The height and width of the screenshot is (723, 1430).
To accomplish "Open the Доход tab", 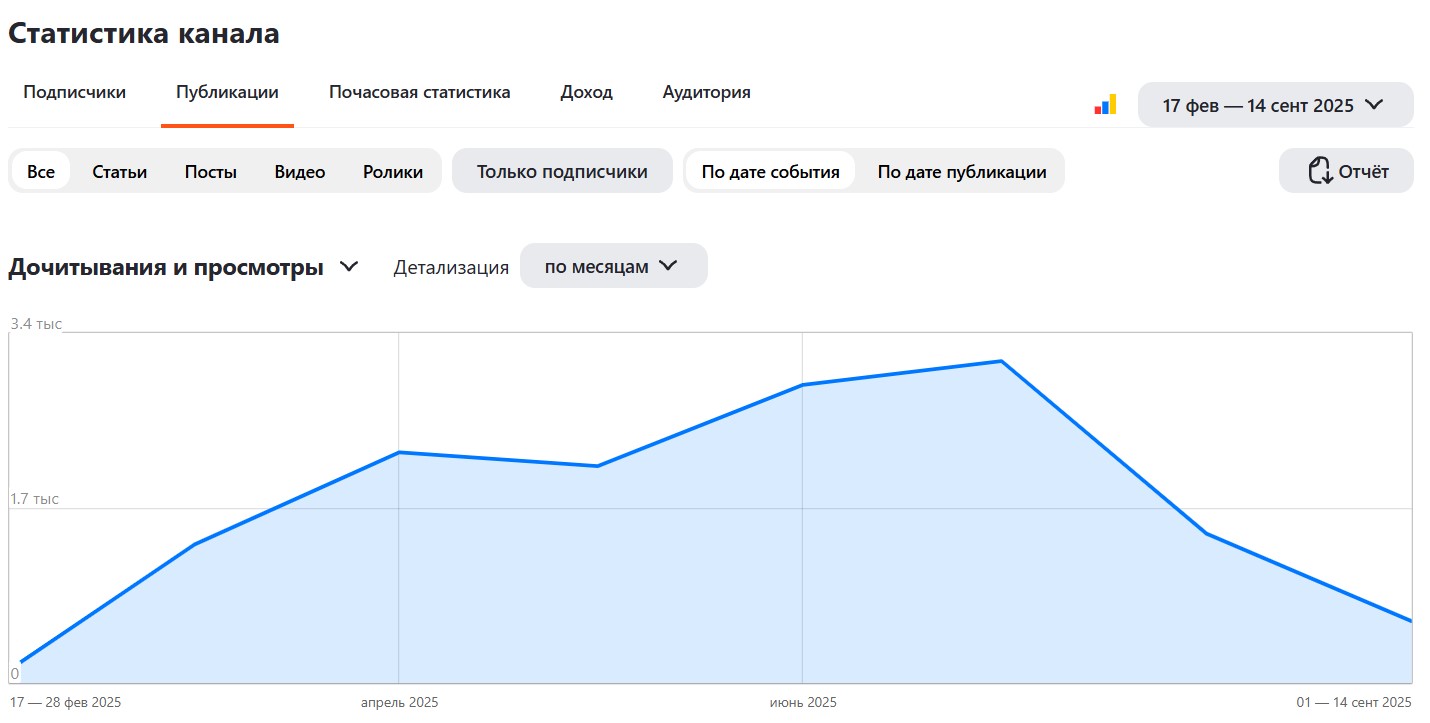I will pos(587,92).
